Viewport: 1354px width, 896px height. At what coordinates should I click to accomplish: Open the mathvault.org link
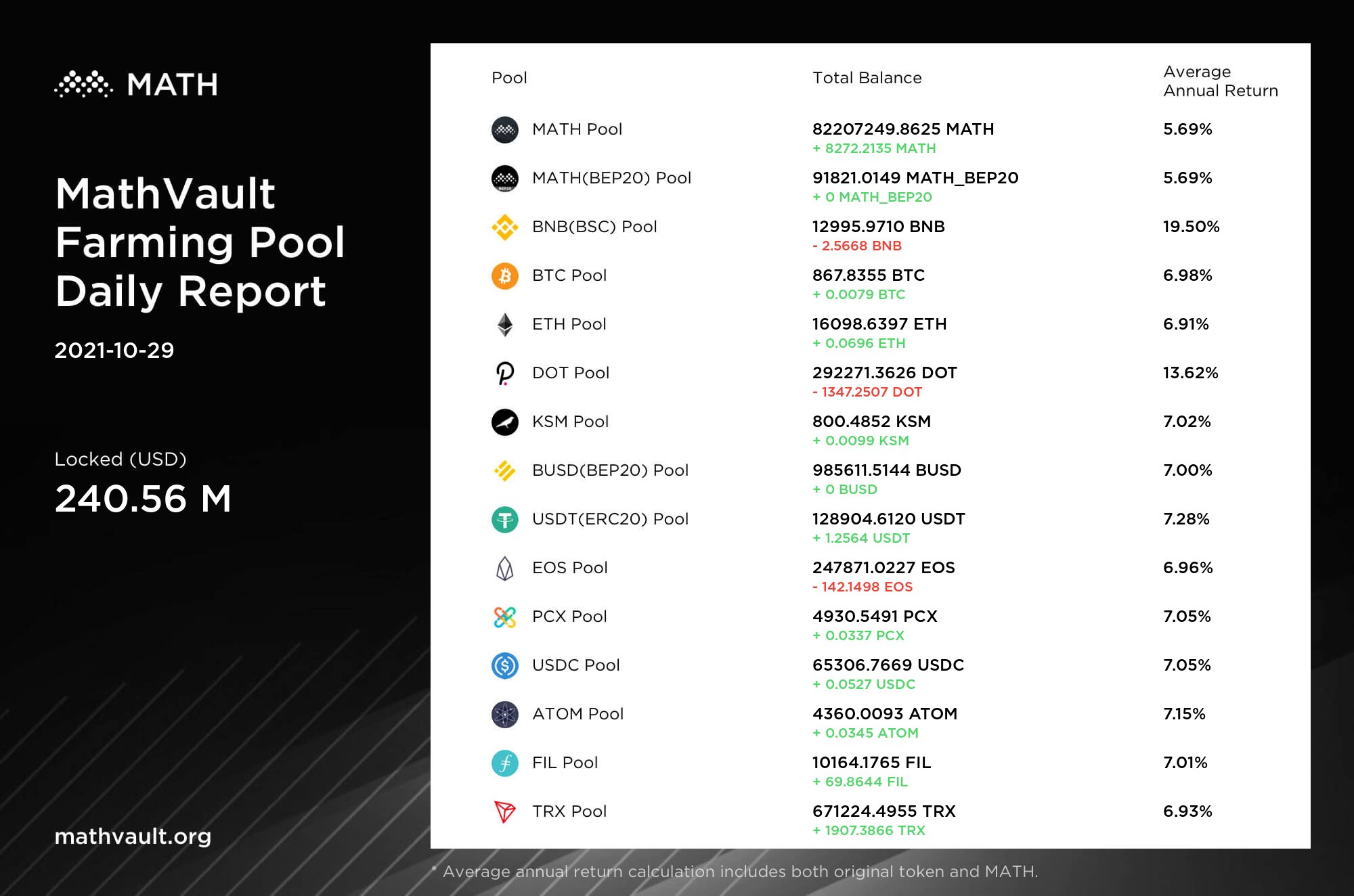(x=133, y=836)
